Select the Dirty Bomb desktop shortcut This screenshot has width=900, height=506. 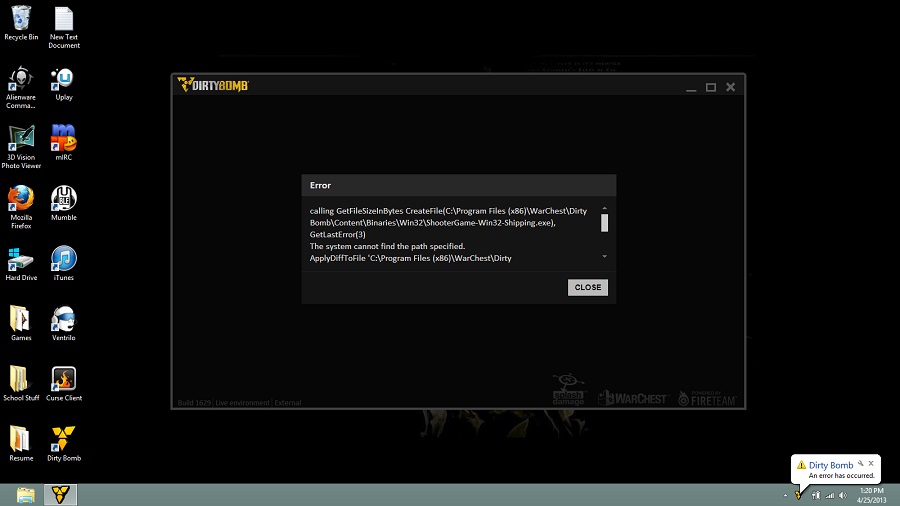pyautogui.click(x=63, y=439)
